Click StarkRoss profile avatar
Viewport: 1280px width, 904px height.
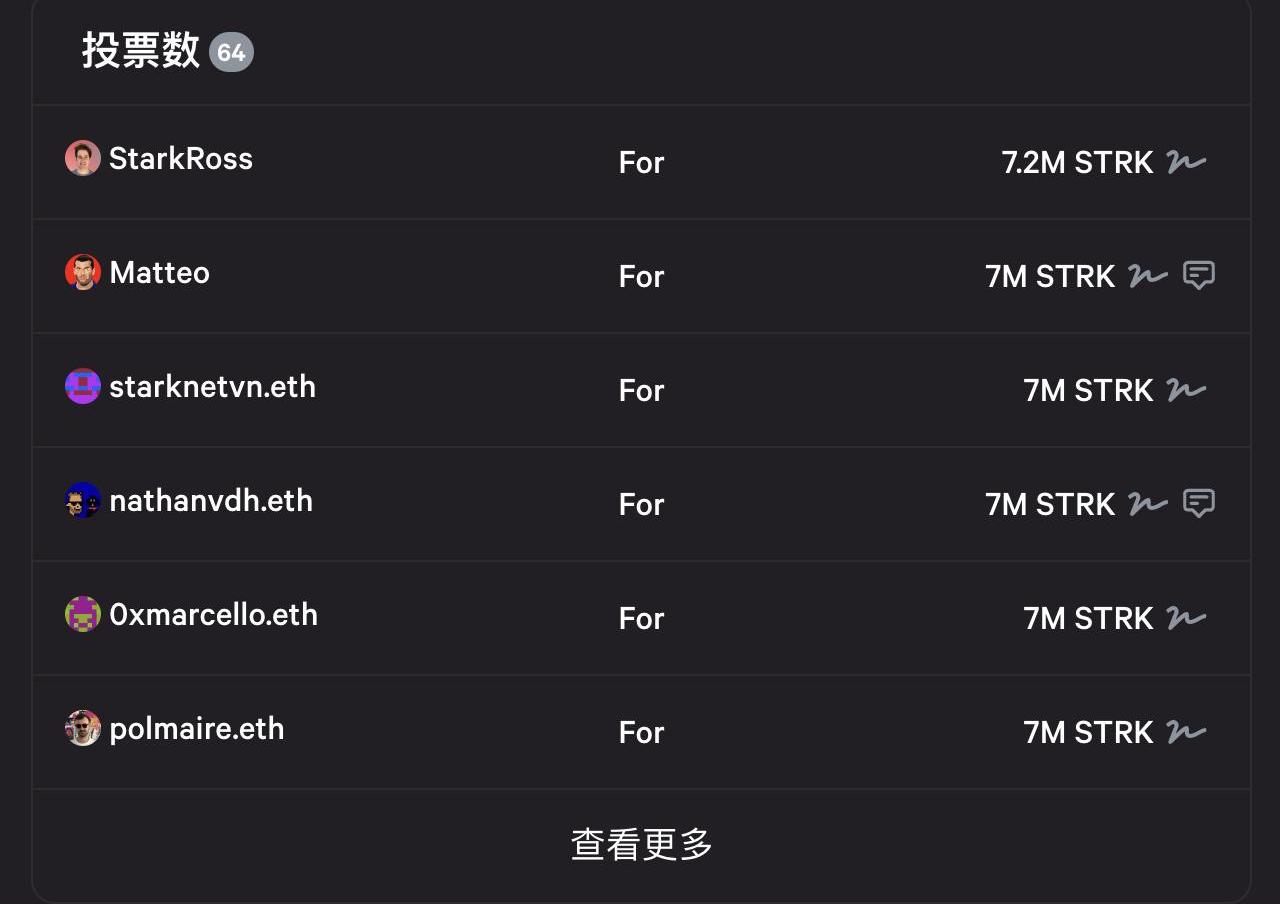pyautogui.click(x=83, y=158)
